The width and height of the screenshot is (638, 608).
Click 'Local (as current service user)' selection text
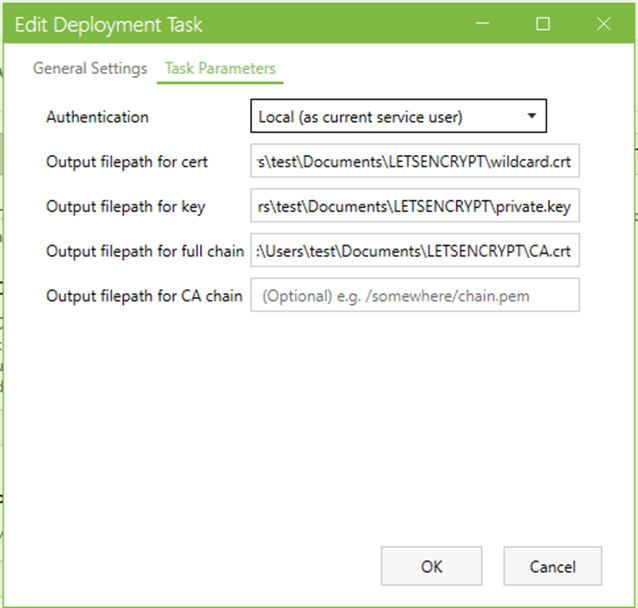click(x=360, y=117)
